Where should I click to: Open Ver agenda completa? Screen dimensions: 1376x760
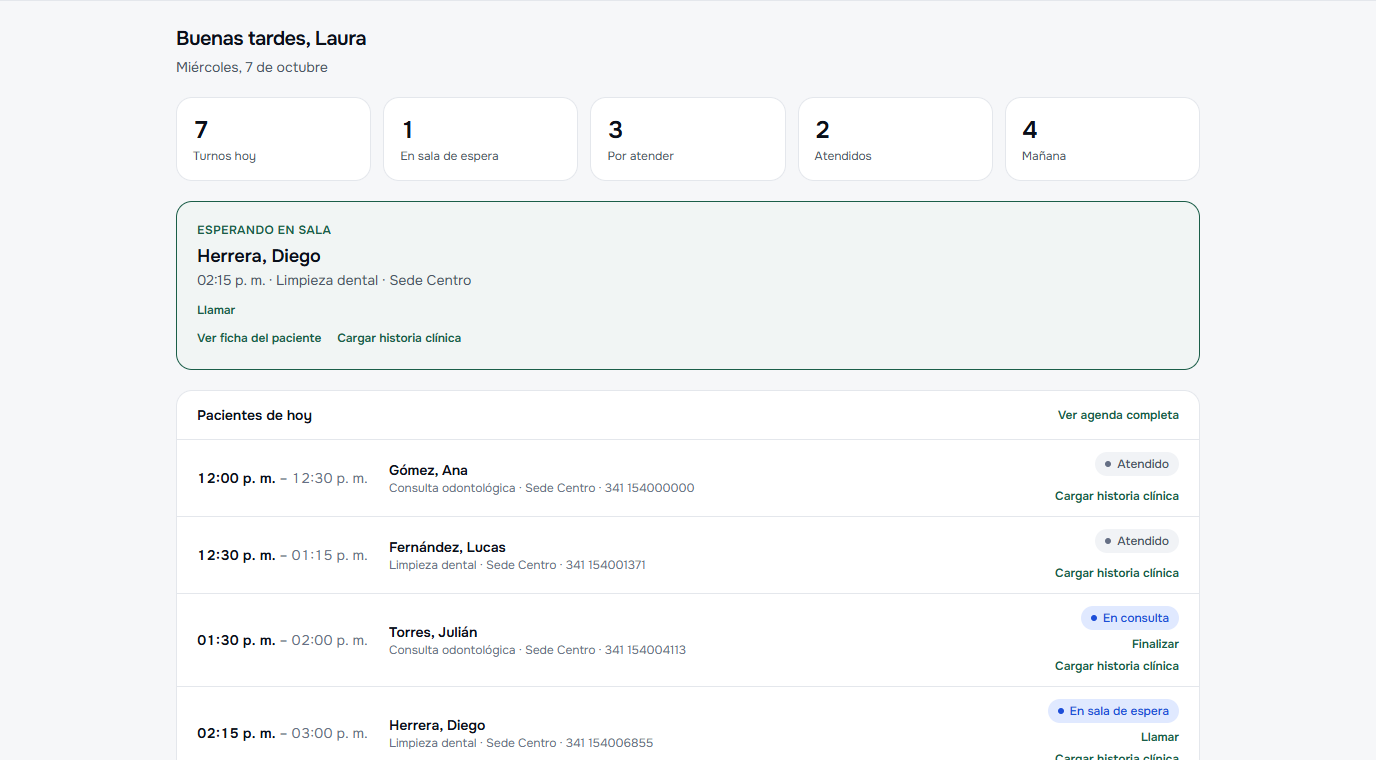1118,415
